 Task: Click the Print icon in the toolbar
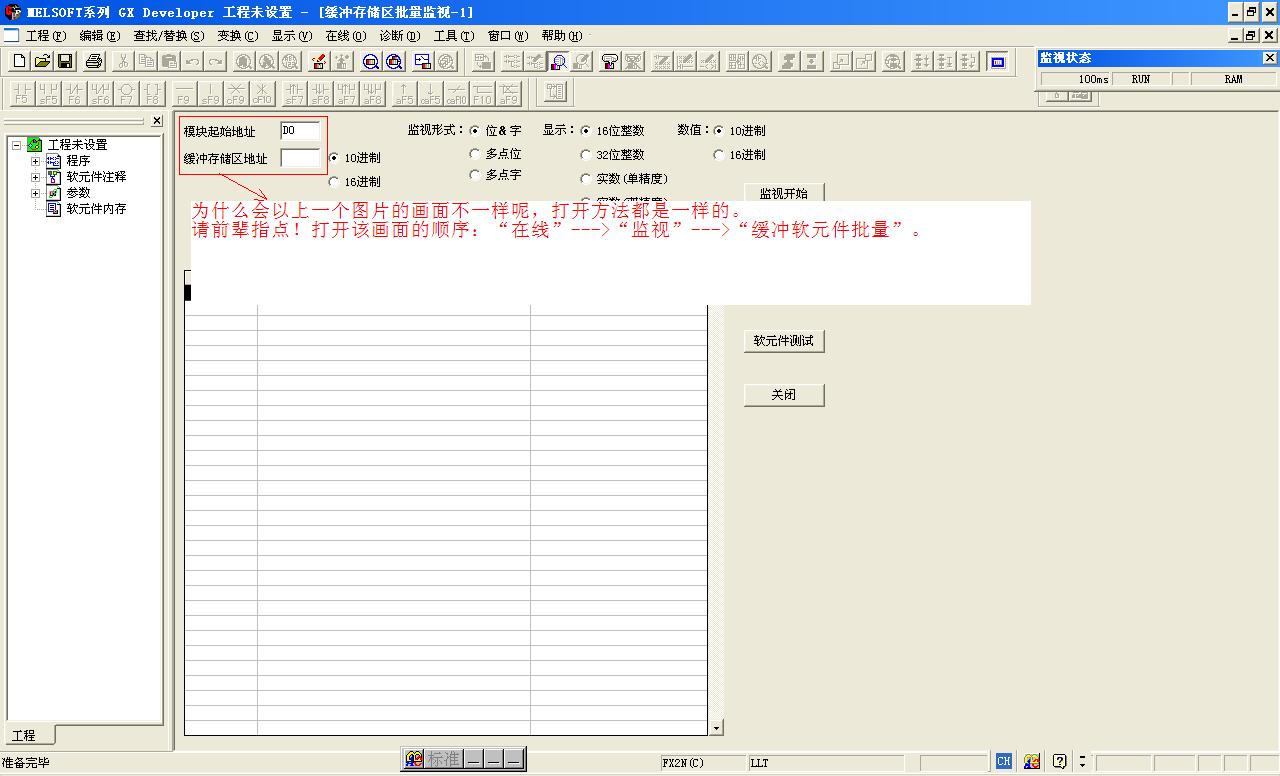[94, 62]
